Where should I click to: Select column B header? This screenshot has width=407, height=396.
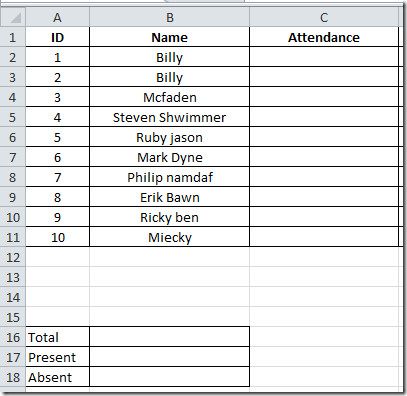coord(170,17)
